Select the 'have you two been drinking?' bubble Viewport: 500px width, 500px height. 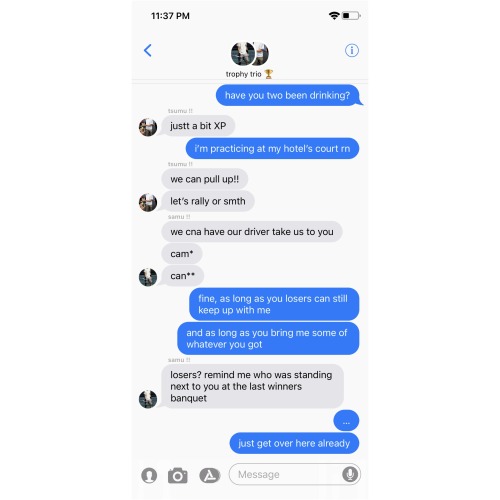pos(289,95)
